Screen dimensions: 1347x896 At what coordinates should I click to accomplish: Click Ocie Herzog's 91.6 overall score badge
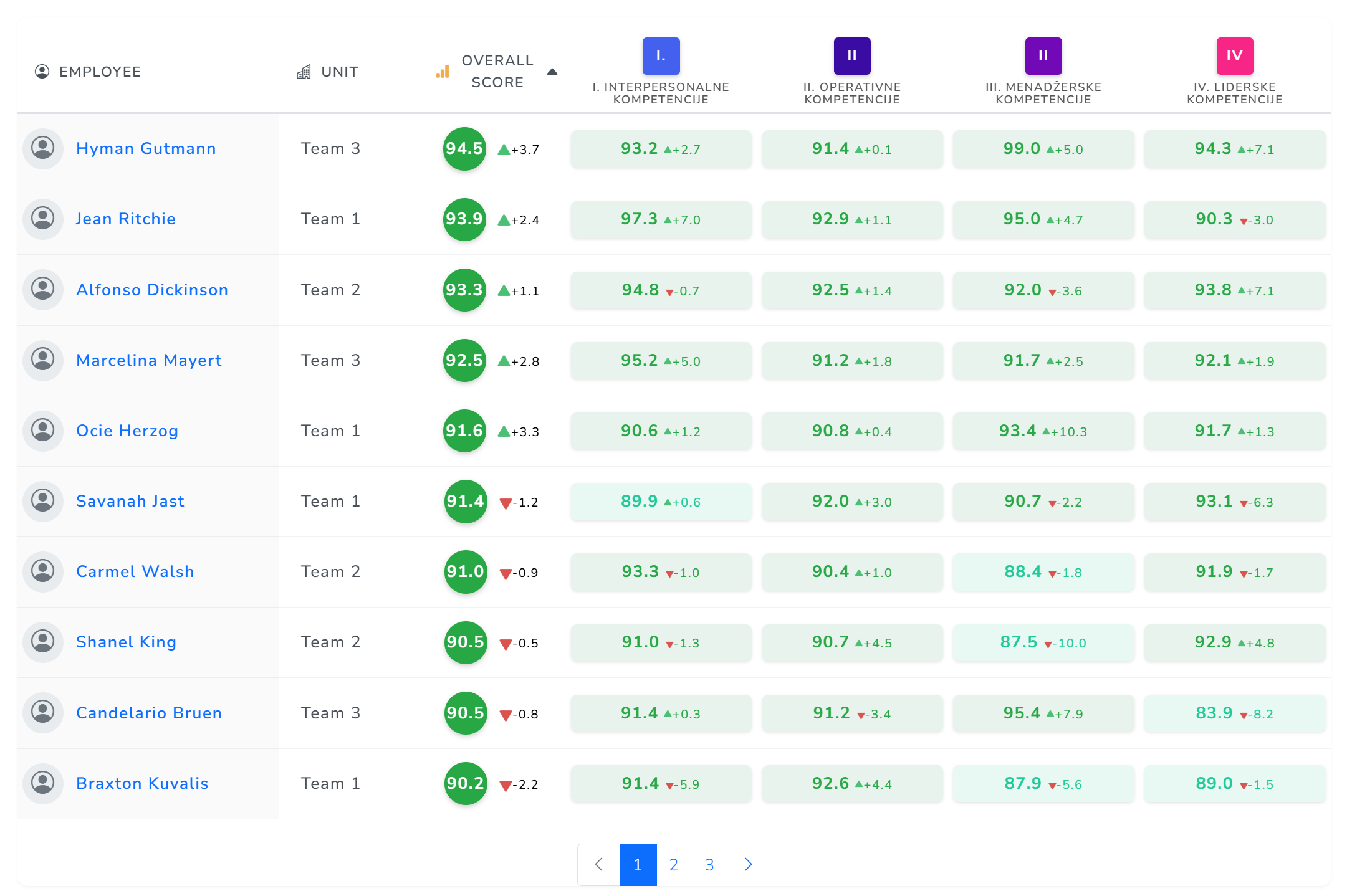(464, 431)
